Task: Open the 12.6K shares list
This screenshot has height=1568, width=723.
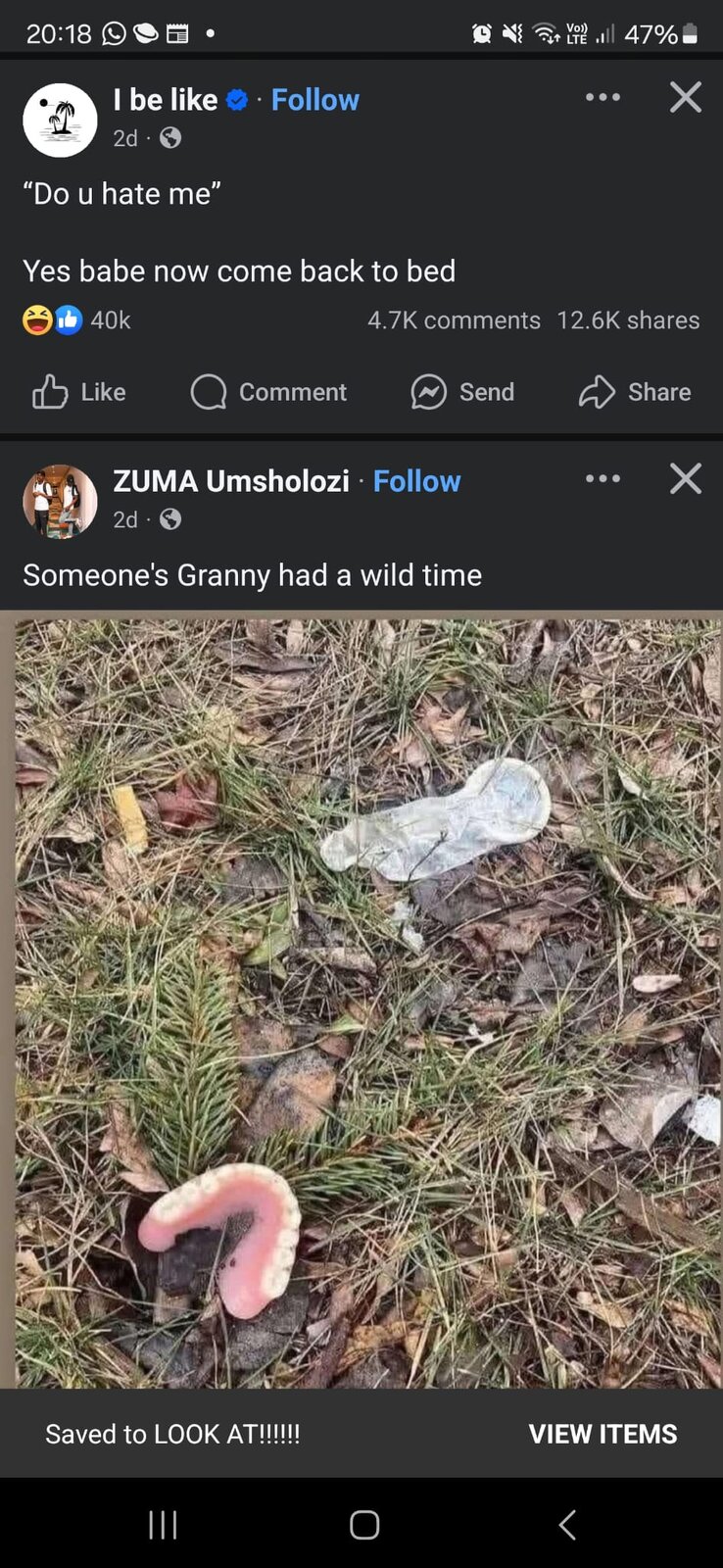Action: coord(628,320)
